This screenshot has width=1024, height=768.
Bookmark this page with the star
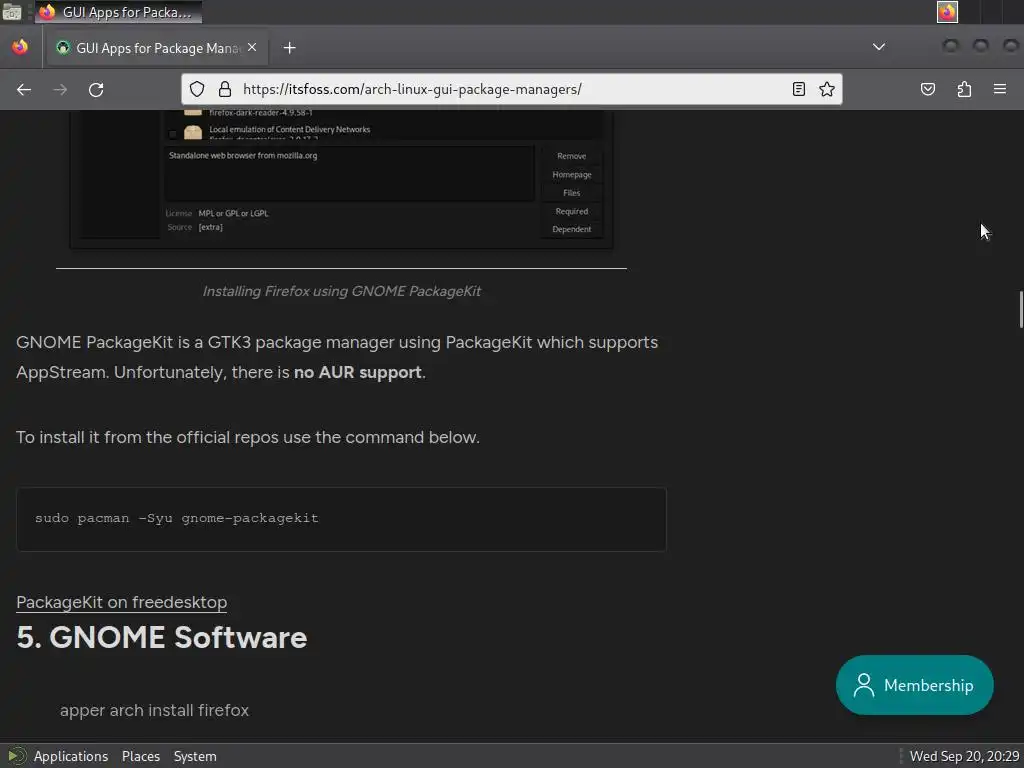click(827, 89)
